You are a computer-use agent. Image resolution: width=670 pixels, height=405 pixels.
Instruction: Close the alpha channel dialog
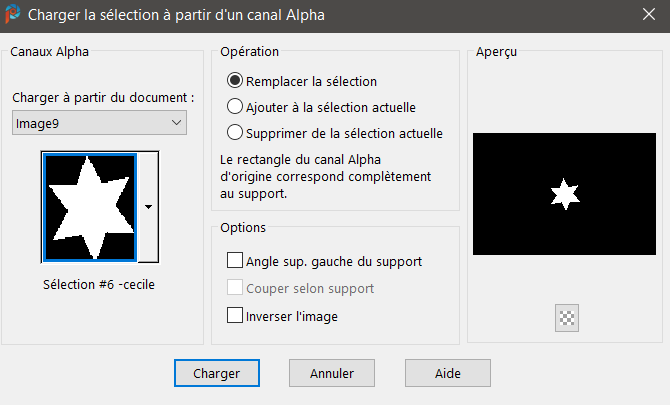point(647,15)
